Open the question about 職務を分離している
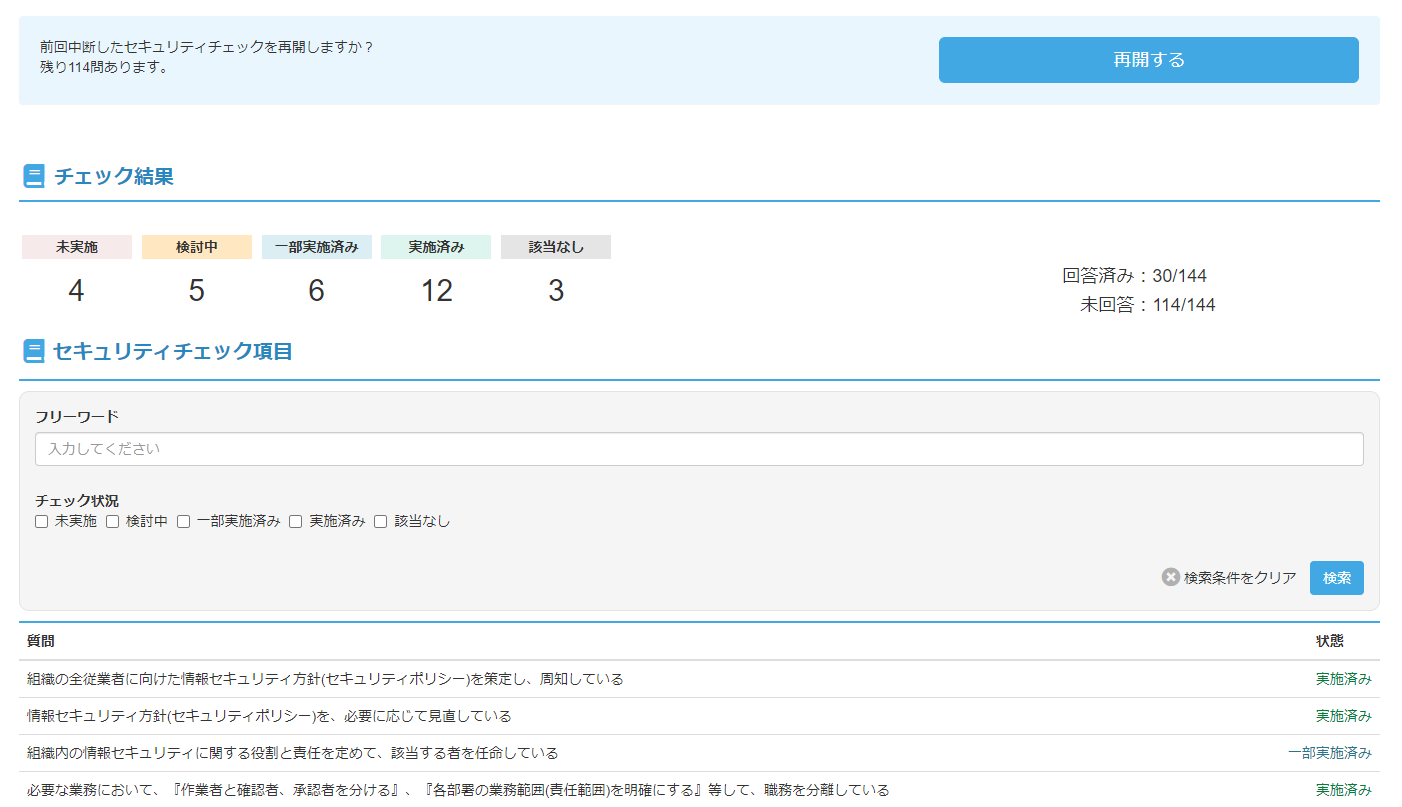The height and width of the screenshot is (807, 1402). pyautogui.click(x=458, y=790)
